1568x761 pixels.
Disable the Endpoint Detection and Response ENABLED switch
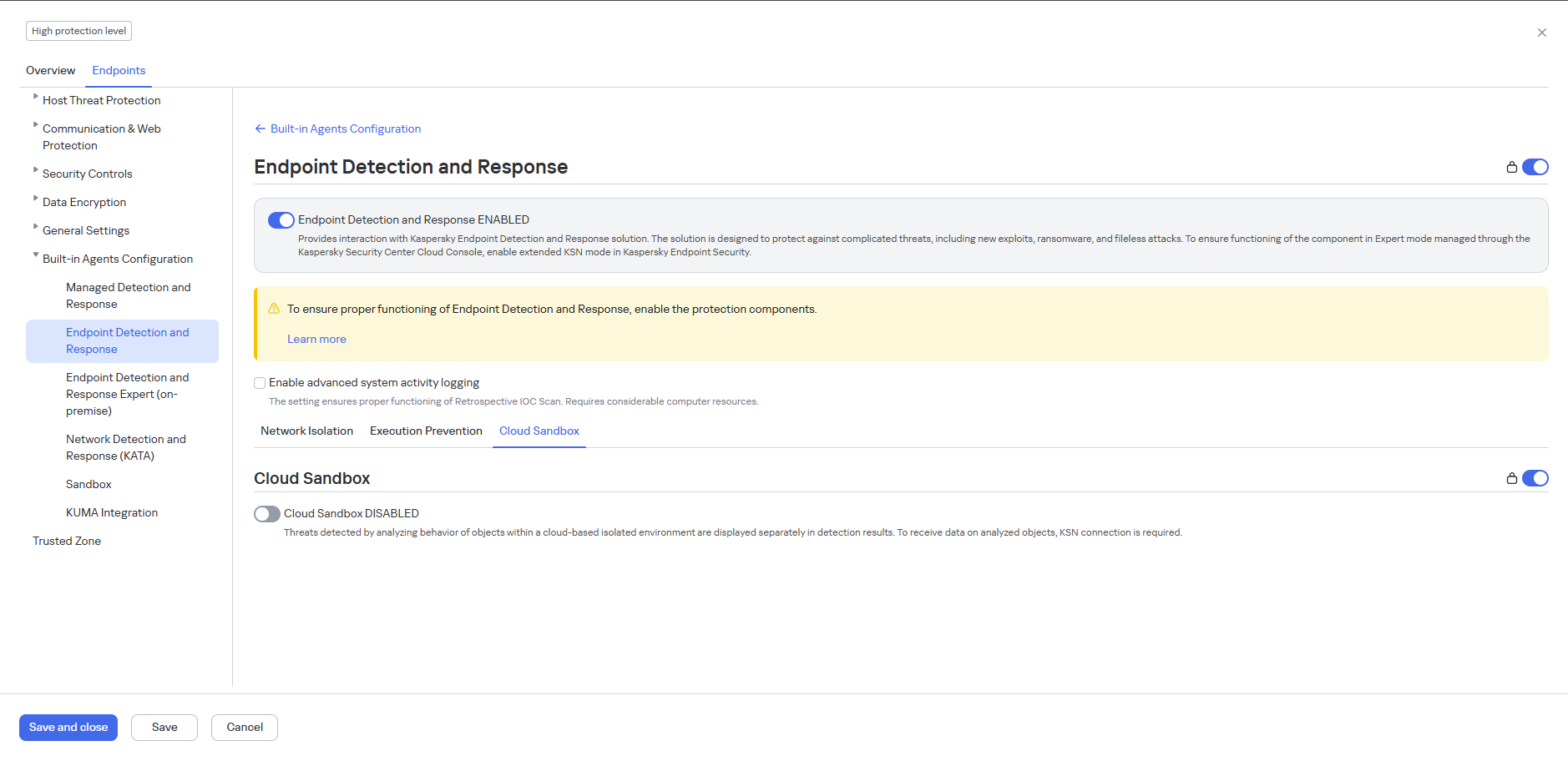click(281, 219)
